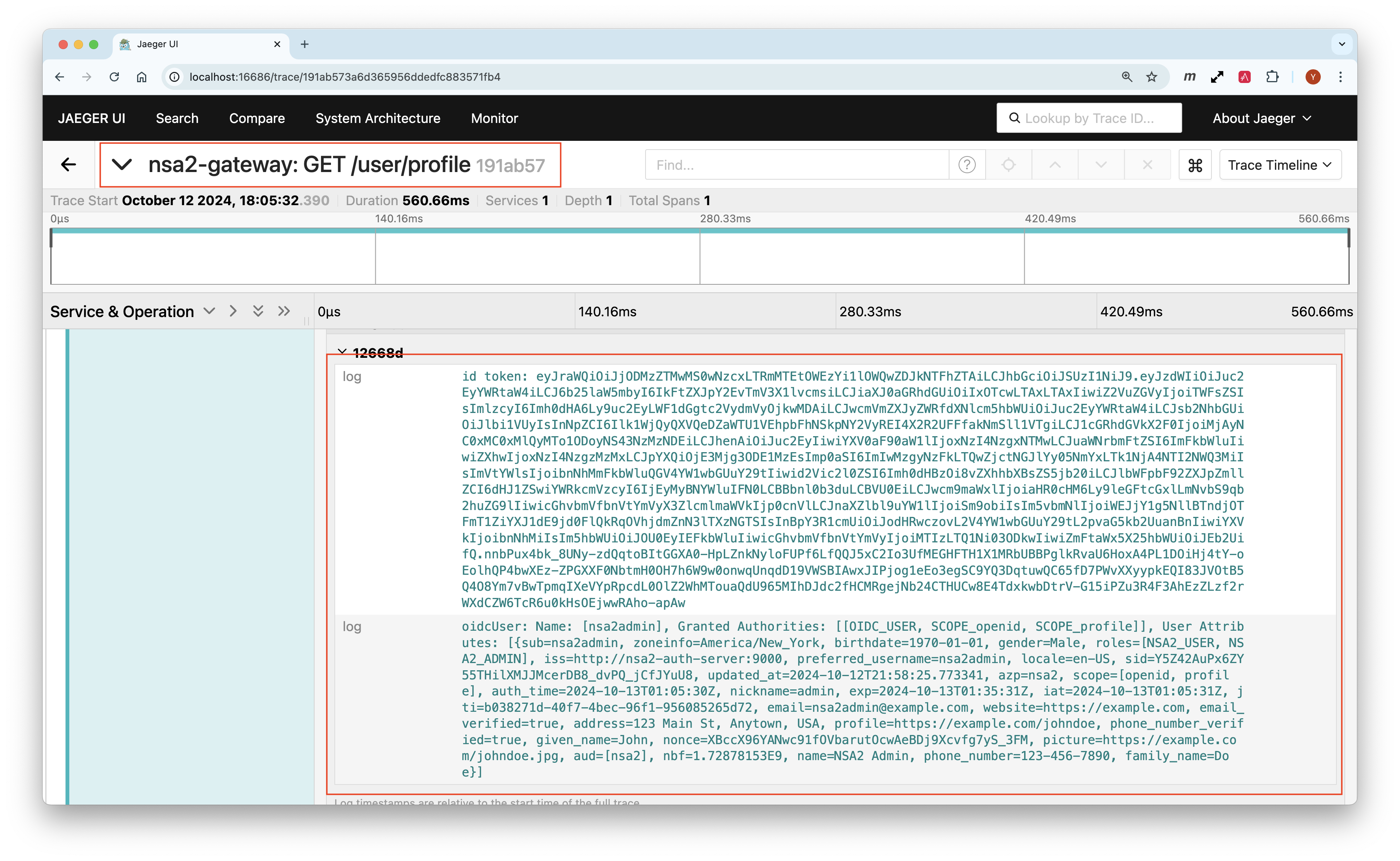Close the Jaeger UI browser tab

click(277, 45)
